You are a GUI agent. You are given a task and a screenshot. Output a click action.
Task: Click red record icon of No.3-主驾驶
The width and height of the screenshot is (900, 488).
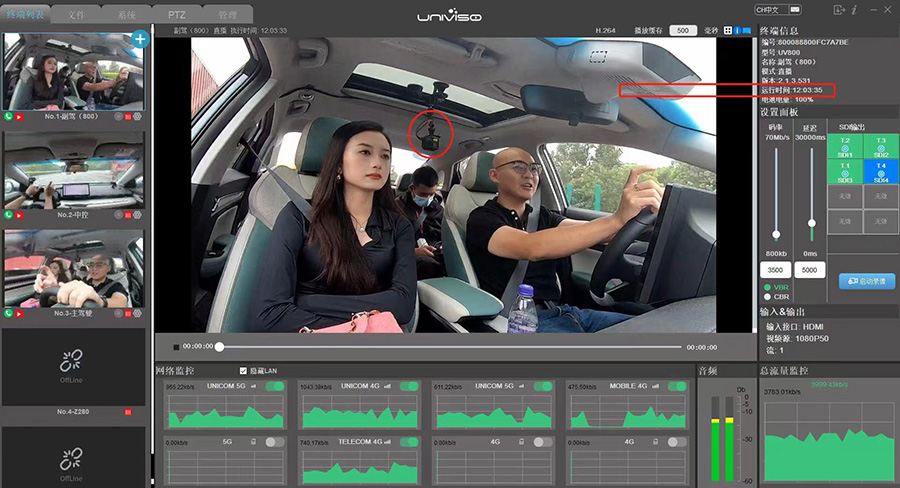128,313
